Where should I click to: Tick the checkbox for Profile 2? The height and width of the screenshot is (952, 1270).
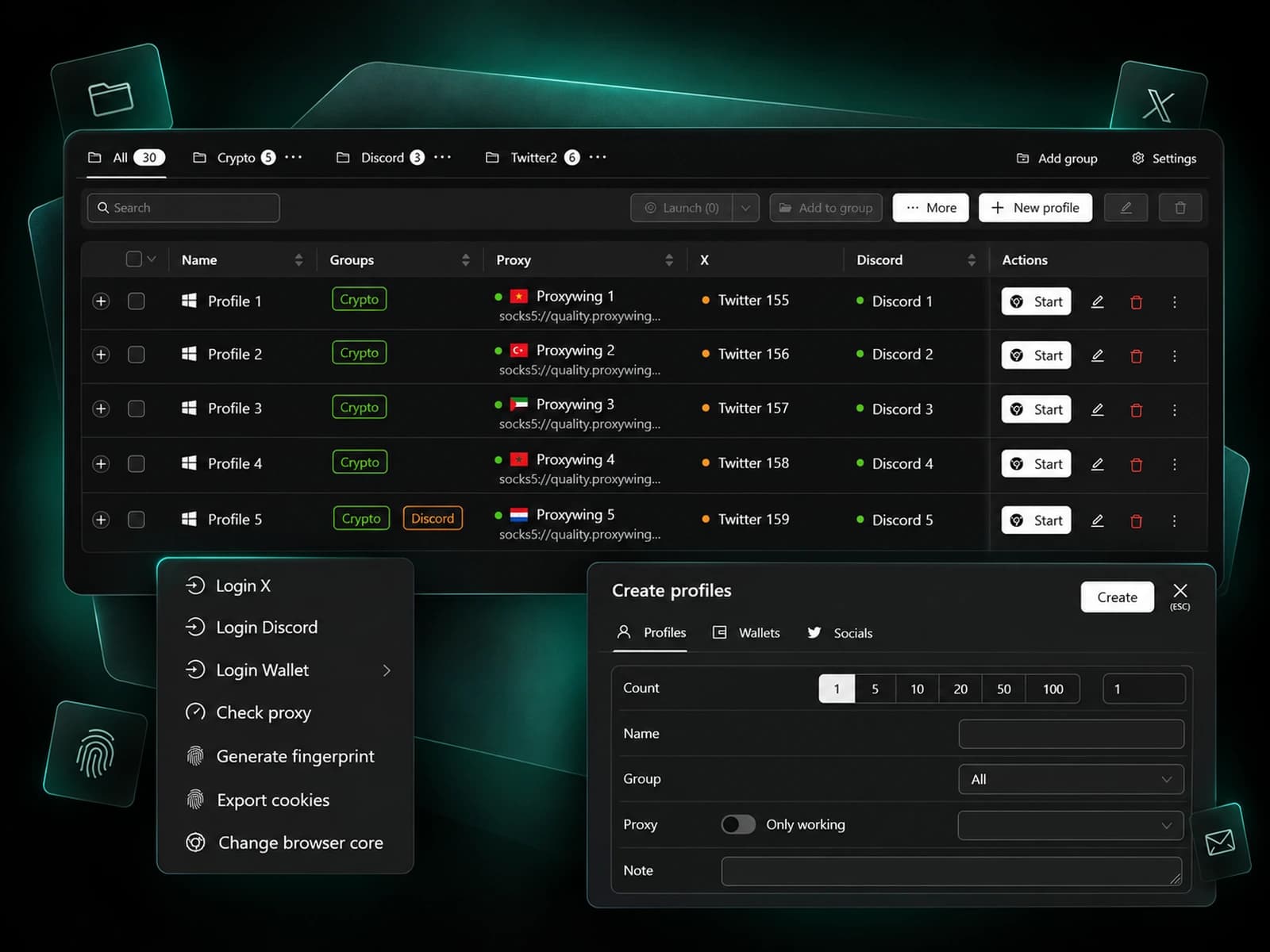click(x=137, y=355)
